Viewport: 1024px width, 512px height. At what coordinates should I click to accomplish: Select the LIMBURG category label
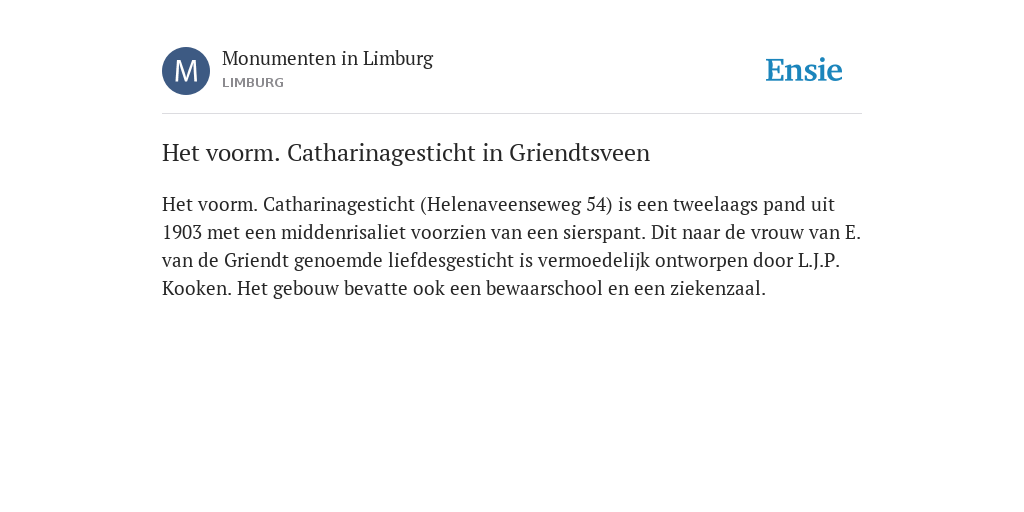[x=253, y=83]
